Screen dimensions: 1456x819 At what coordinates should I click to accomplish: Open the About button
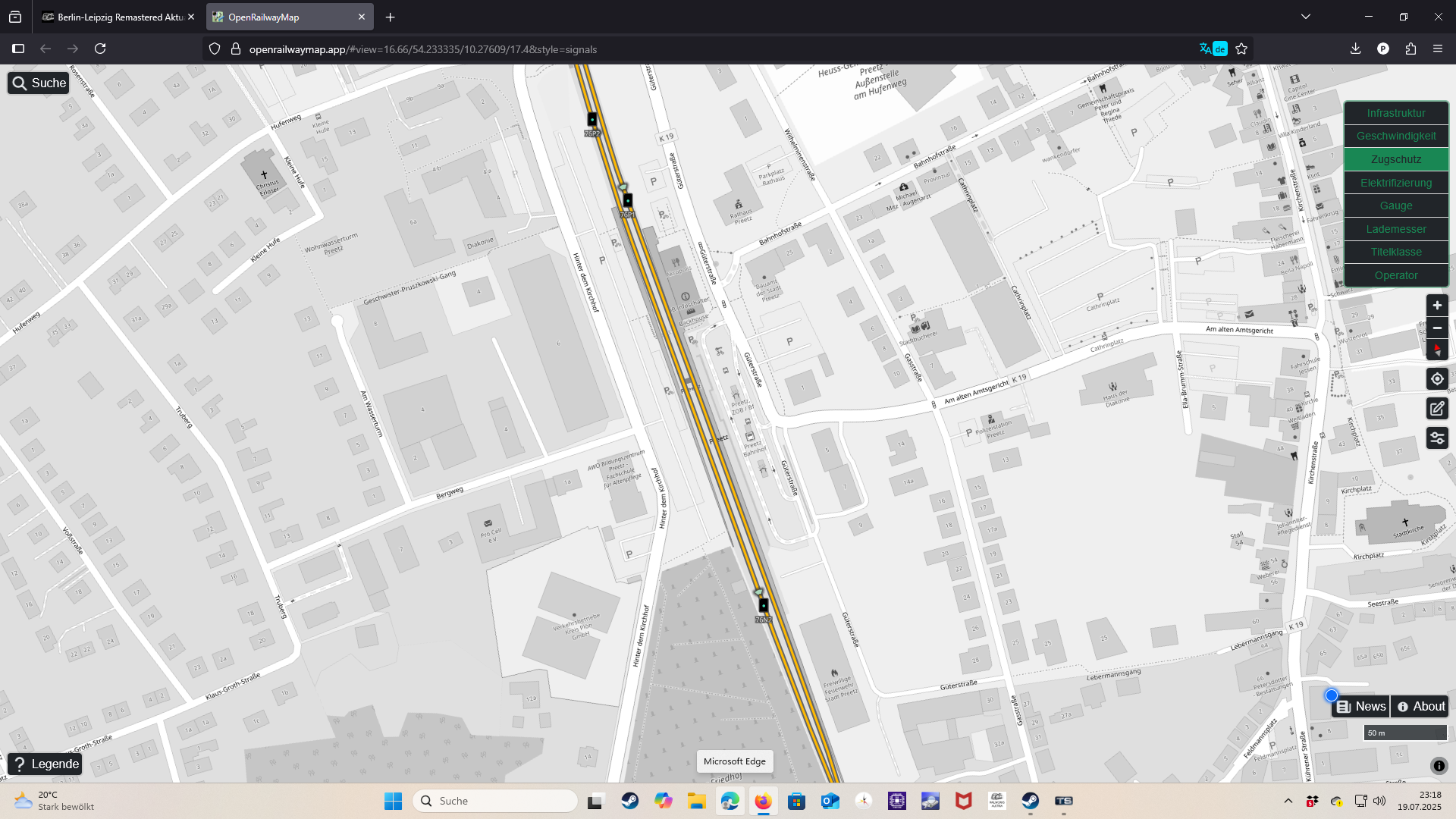pyautogui.click(x=1421, y=706)
